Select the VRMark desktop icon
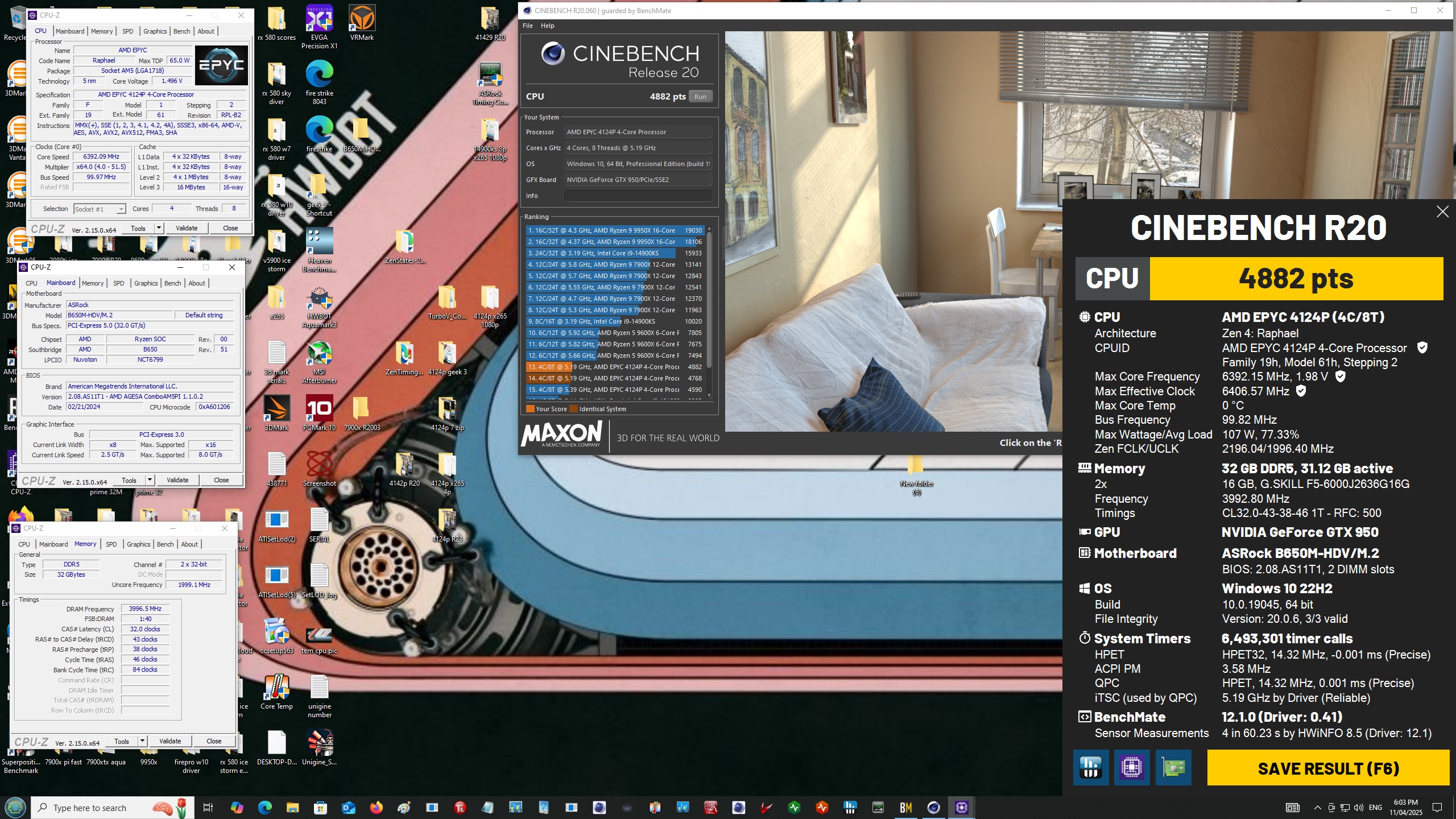This screenshot has height=819, width=1456. tap(362, 23)
